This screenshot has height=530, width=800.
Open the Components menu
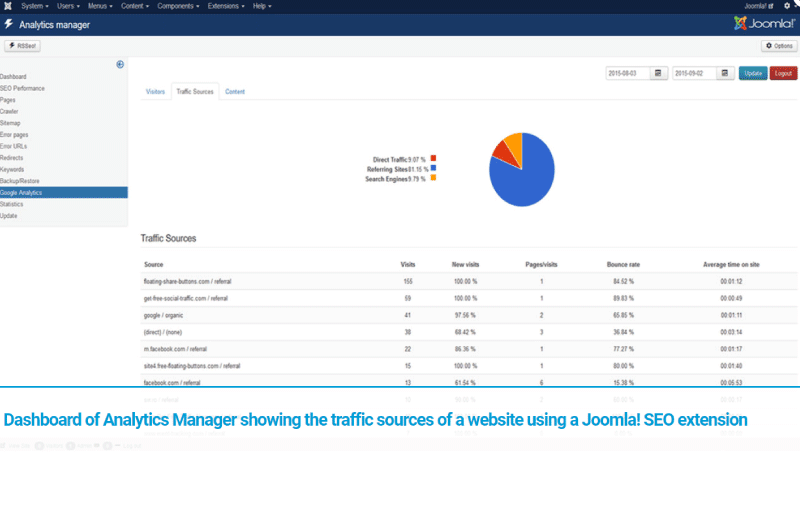click(178, 6)
